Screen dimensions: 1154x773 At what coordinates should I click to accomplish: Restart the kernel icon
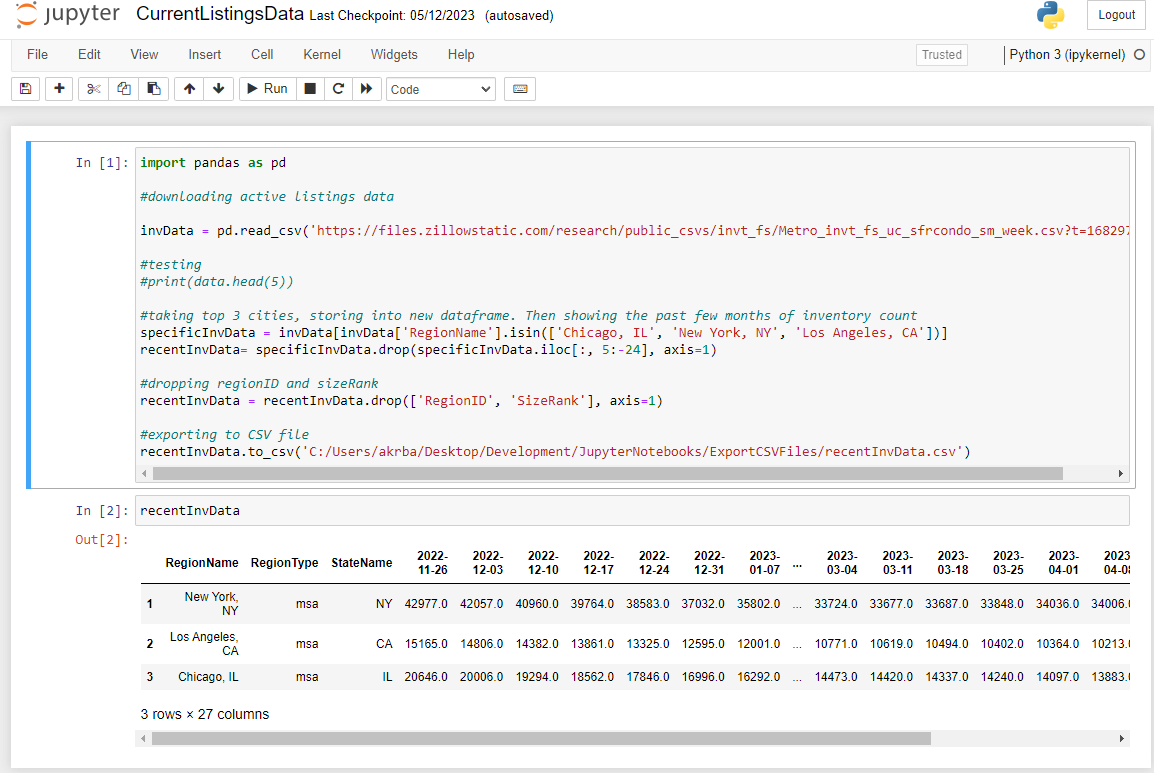[338, 89]
